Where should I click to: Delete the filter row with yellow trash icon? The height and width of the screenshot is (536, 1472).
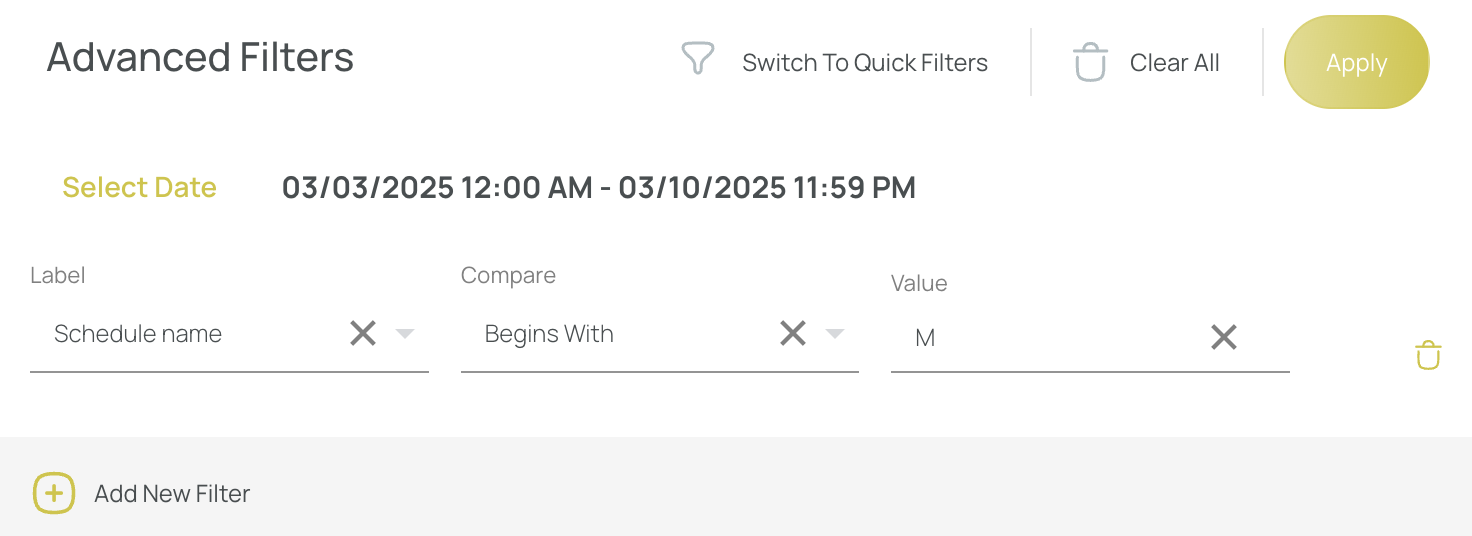tap(1428, 355)
